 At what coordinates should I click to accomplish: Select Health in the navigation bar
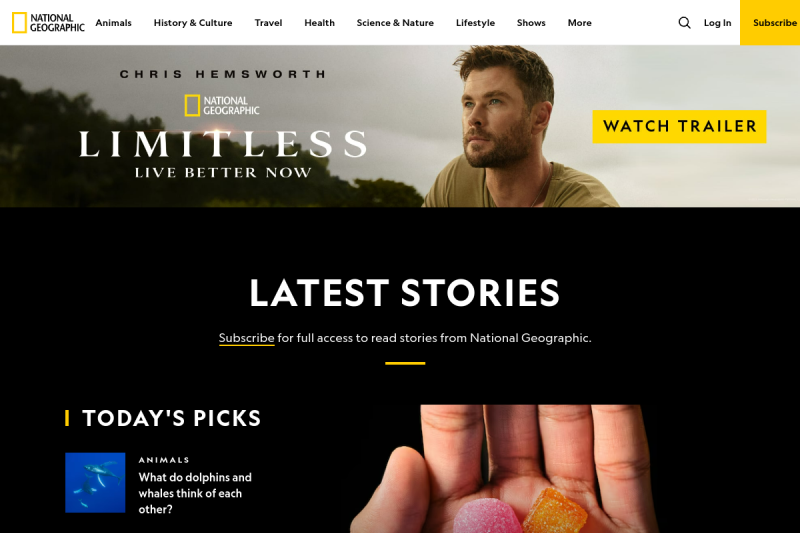[319, 23]
